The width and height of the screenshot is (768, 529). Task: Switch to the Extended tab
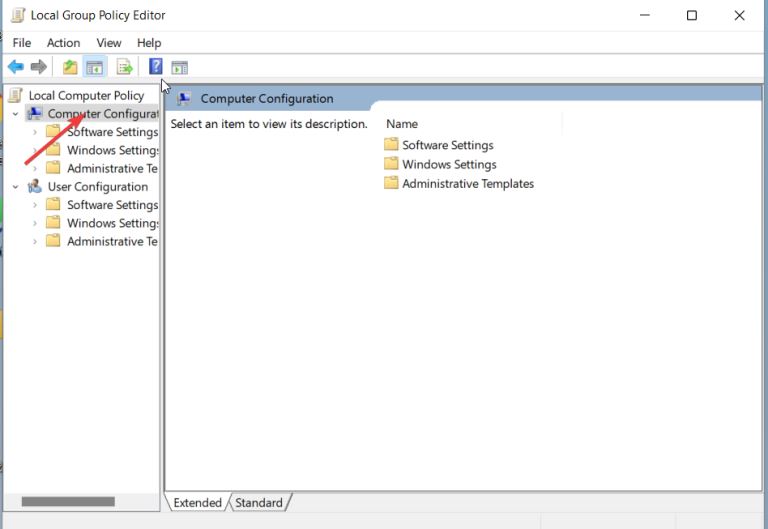[x=197, y=503]
